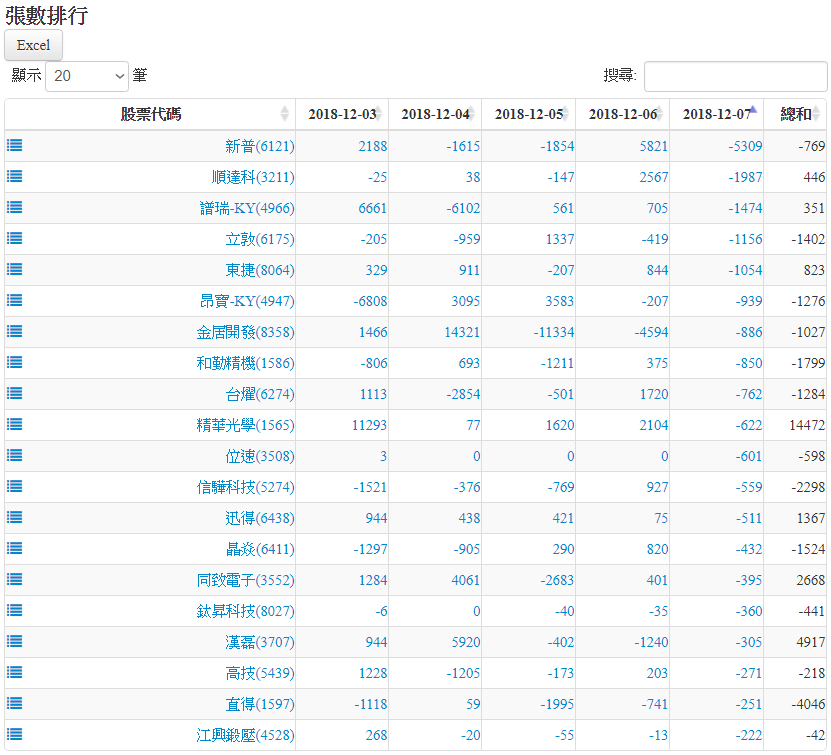Sort table by 股票代碼 column
831x755 pixels.
point(150,114)
